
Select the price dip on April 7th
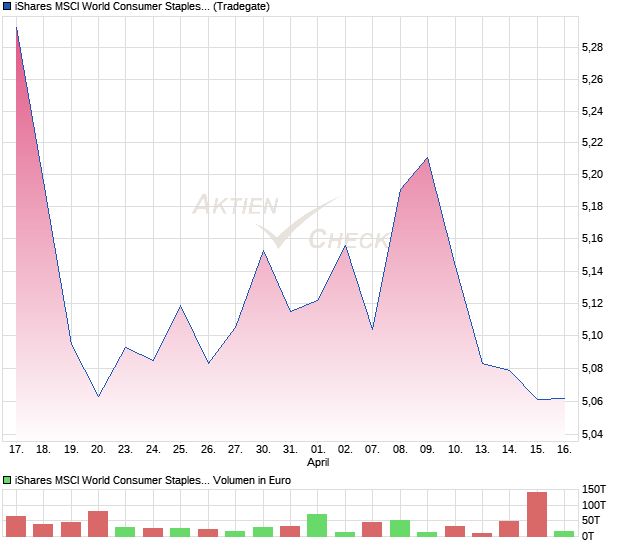[x=372, y=329]
